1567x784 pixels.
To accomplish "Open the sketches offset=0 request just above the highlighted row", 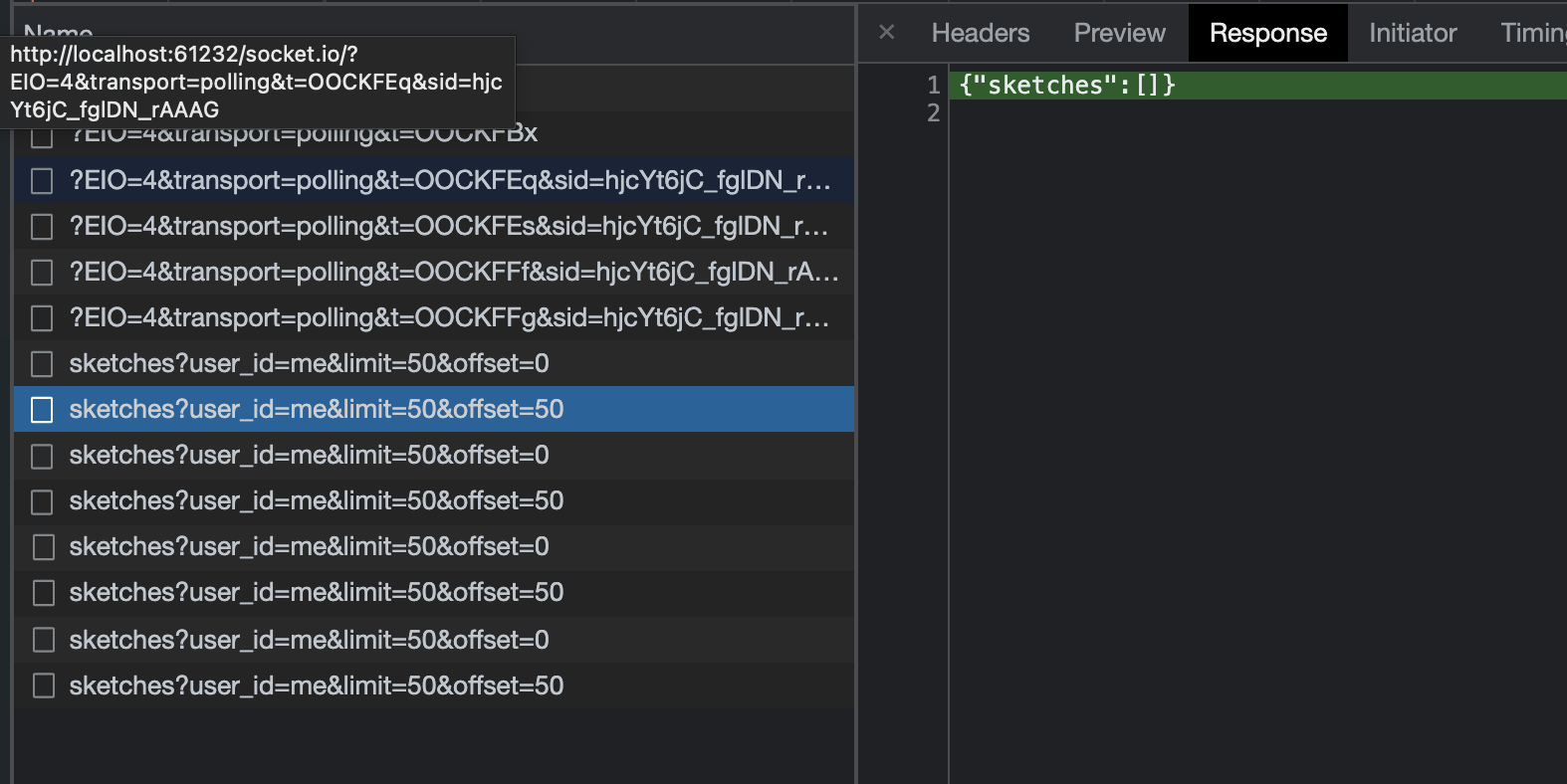I will pos(434,363).
